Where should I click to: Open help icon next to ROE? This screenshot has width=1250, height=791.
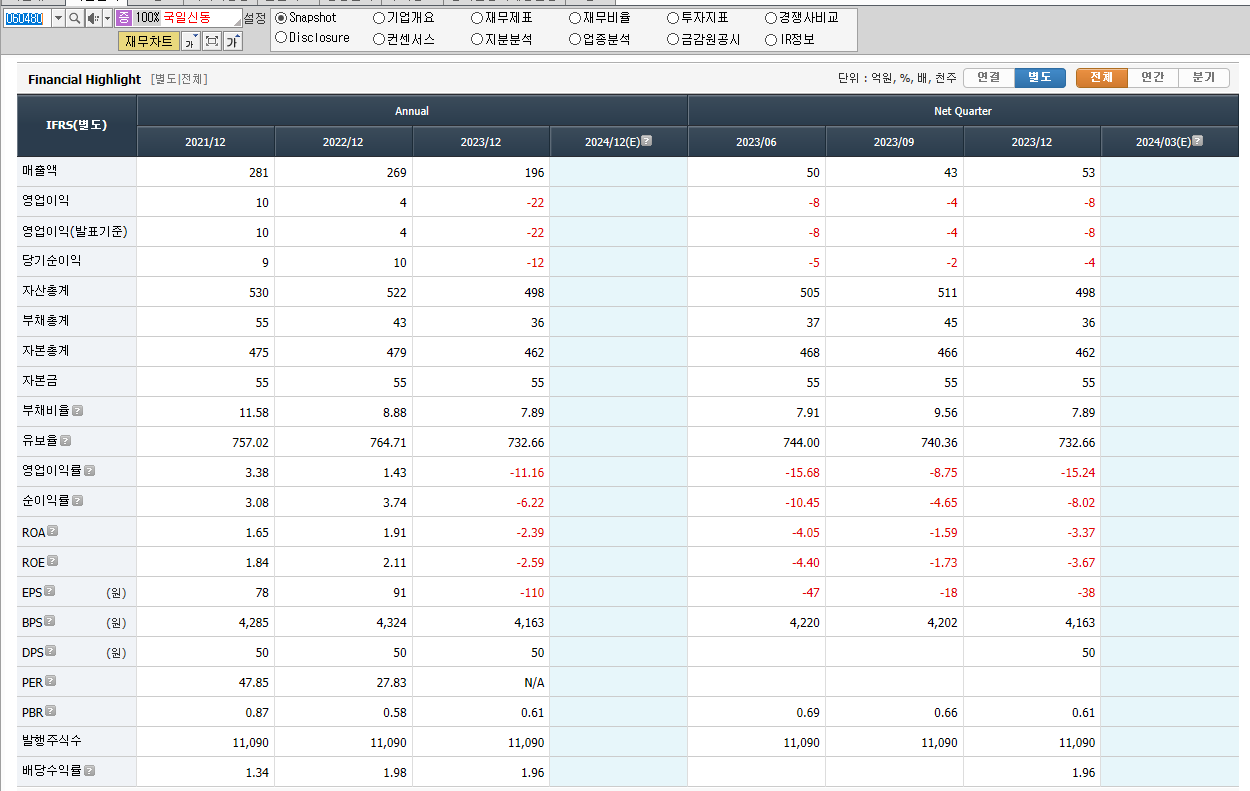click(x=53, y=561)
